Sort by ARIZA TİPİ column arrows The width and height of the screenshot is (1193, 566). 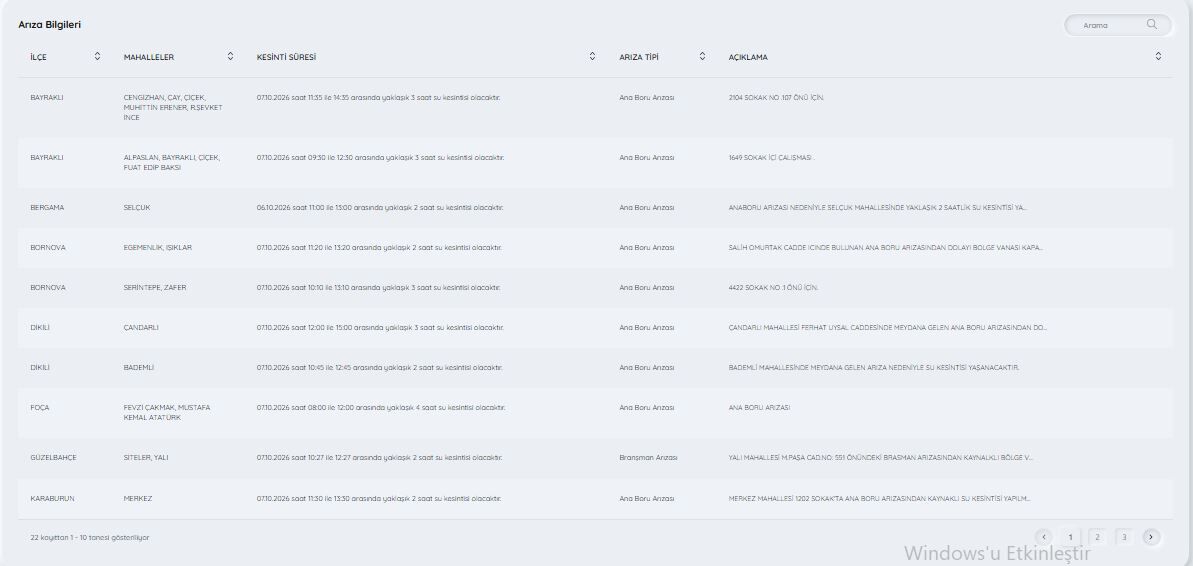(702, 56)
